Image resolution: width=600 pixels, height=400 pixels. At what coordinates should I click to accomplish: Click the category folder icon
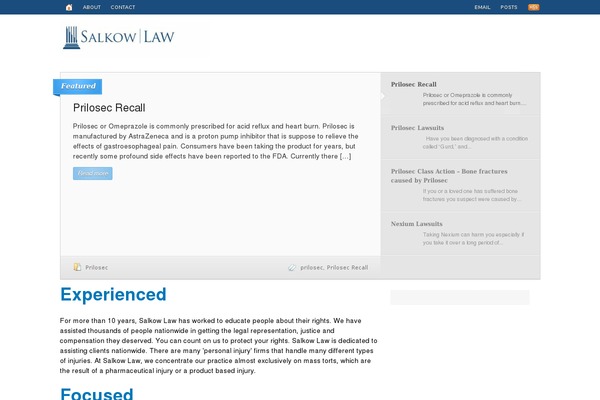77,267
